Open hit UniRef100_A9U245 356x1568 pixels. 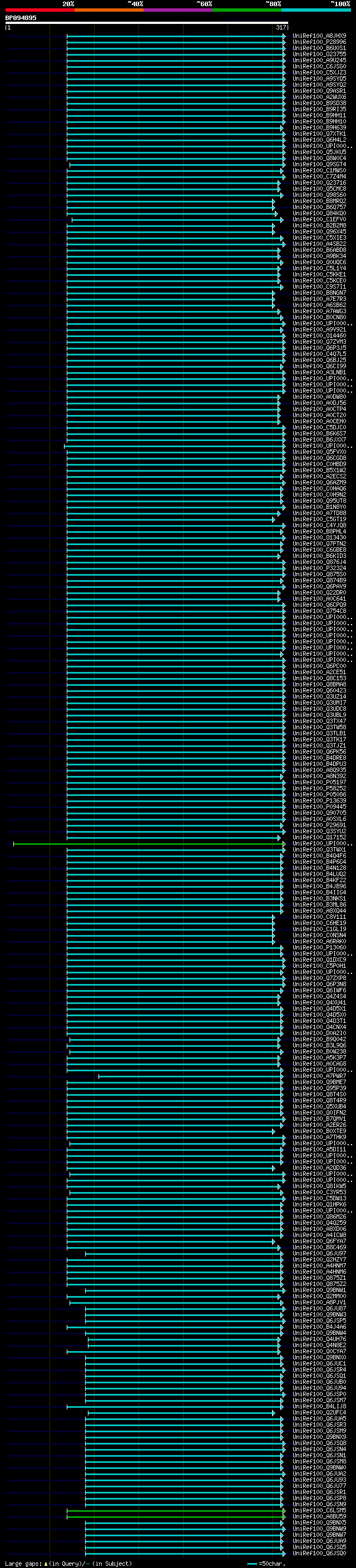319,60
